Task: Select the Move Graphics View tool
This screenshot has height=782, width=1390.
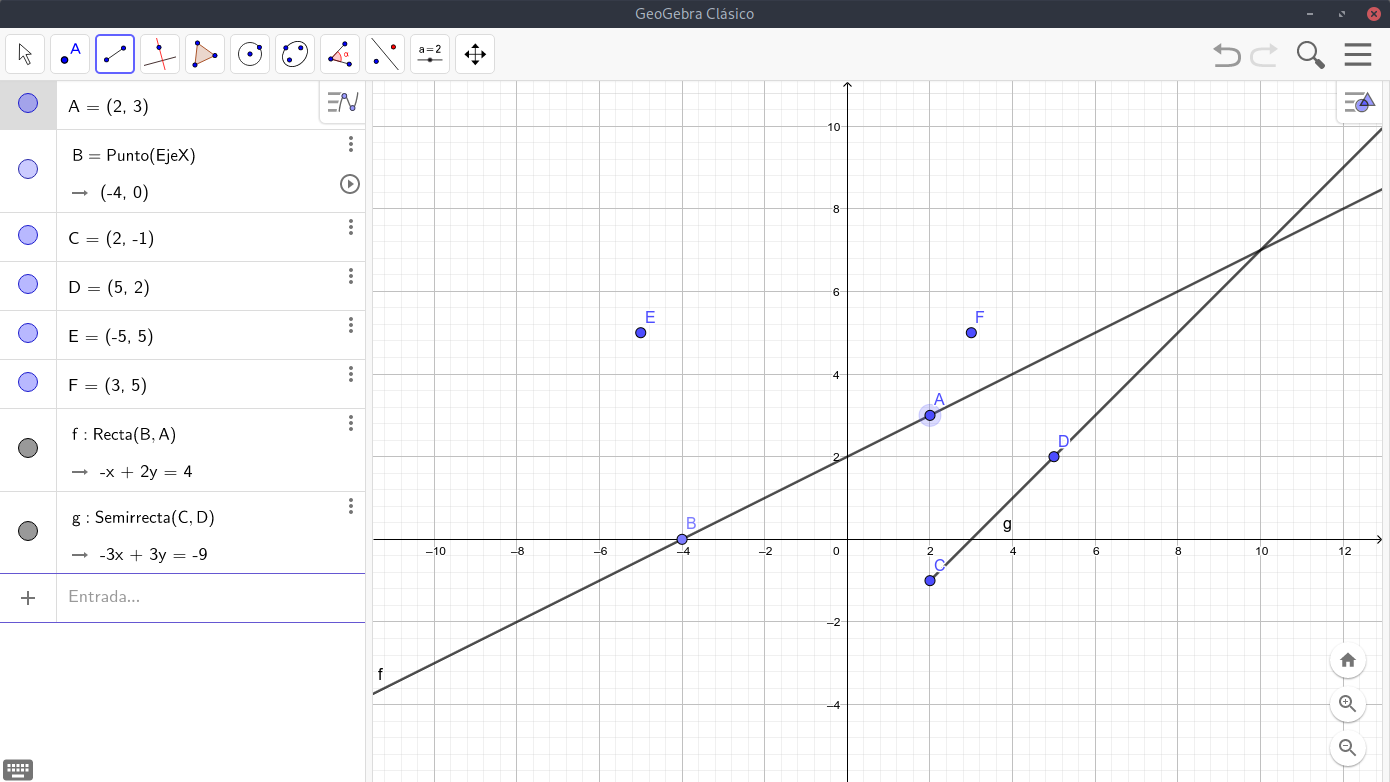Action: 475,54
